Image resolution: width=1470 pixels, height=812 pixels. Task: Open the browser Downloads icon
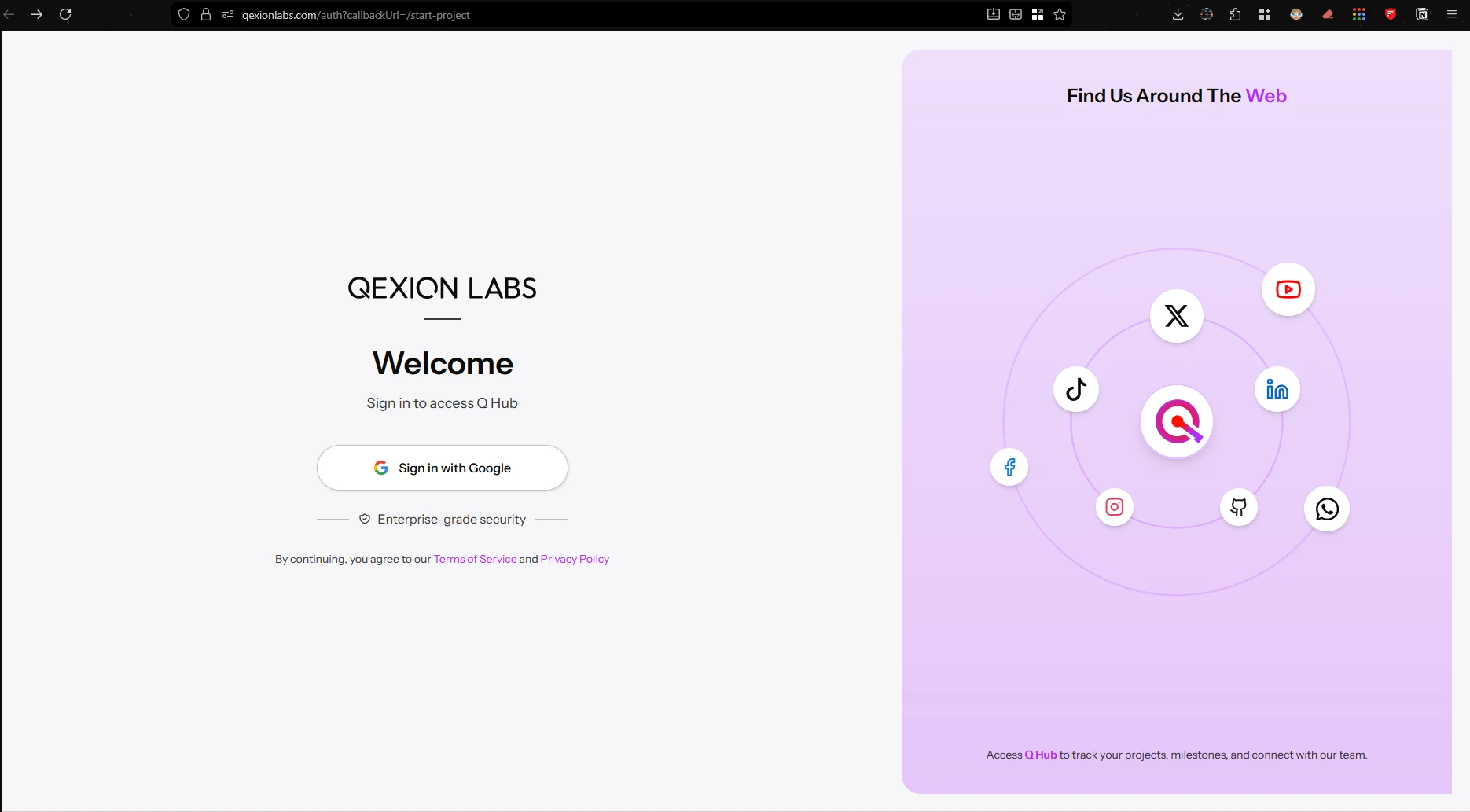1178,14
